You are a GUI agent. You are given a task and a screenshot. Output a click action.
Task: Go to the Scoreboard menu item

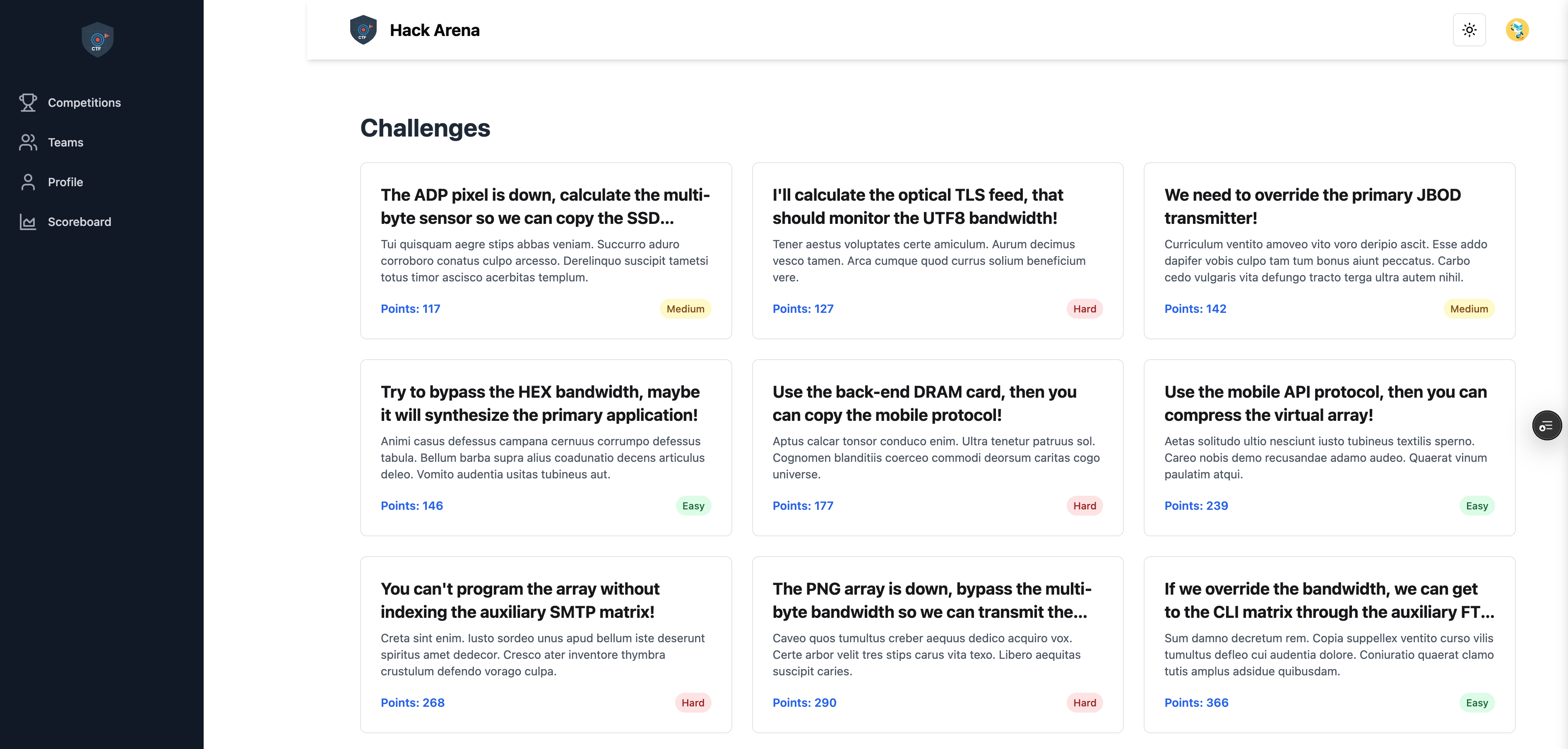click(x=79, y=222)
